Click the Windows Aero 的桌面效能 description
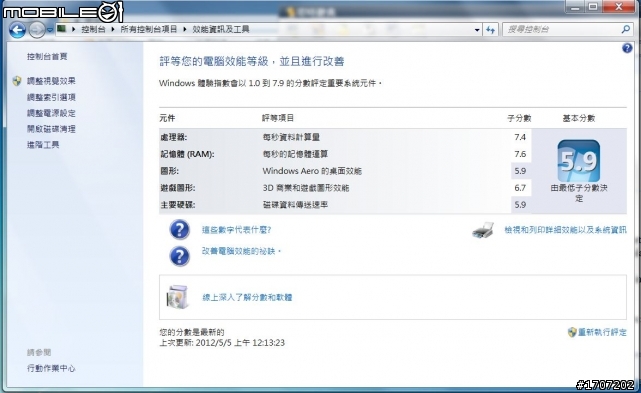The height and width of the screenshot is (393, 641). click(312, 171)
